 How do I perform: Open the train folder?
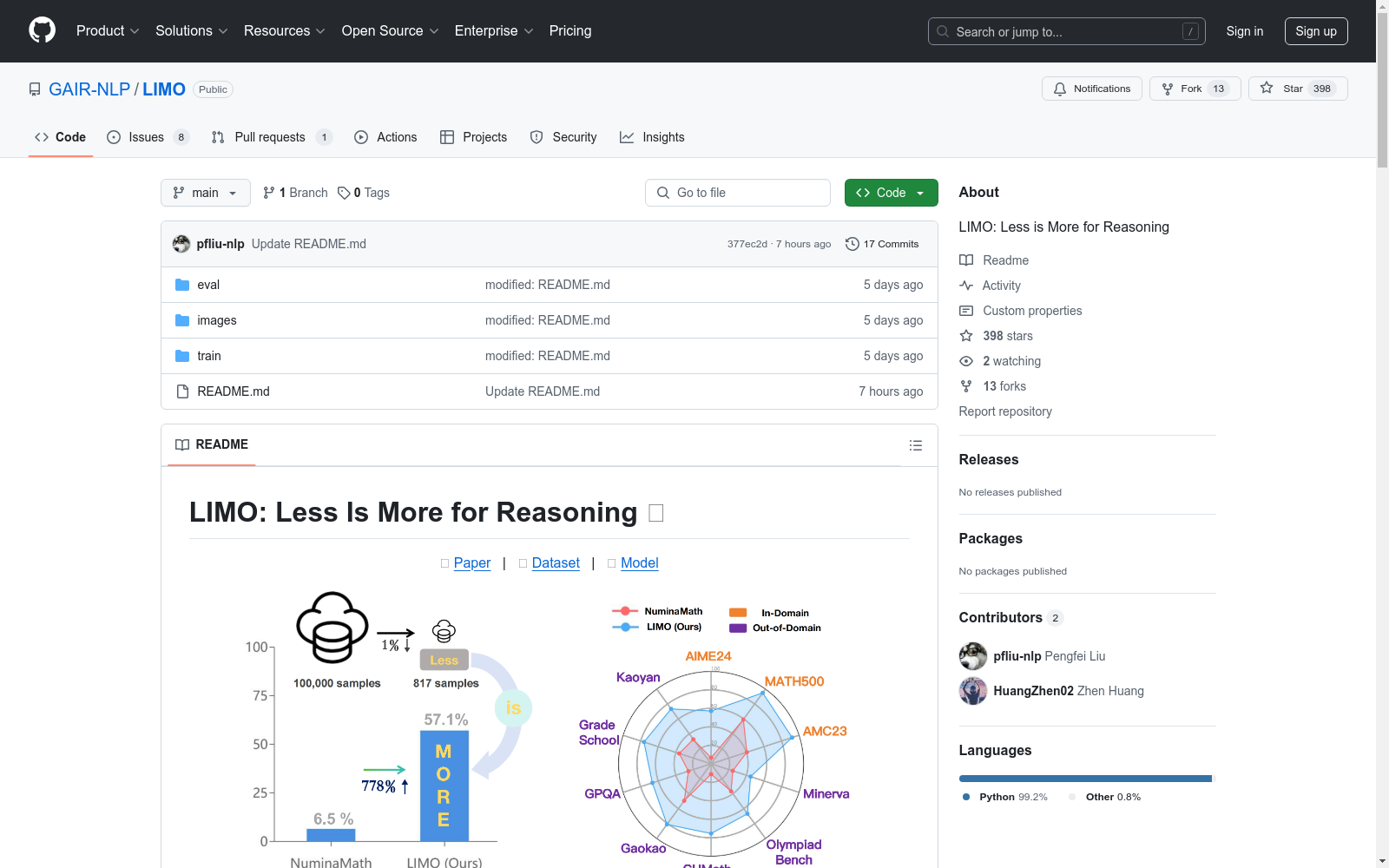point(209,356)
